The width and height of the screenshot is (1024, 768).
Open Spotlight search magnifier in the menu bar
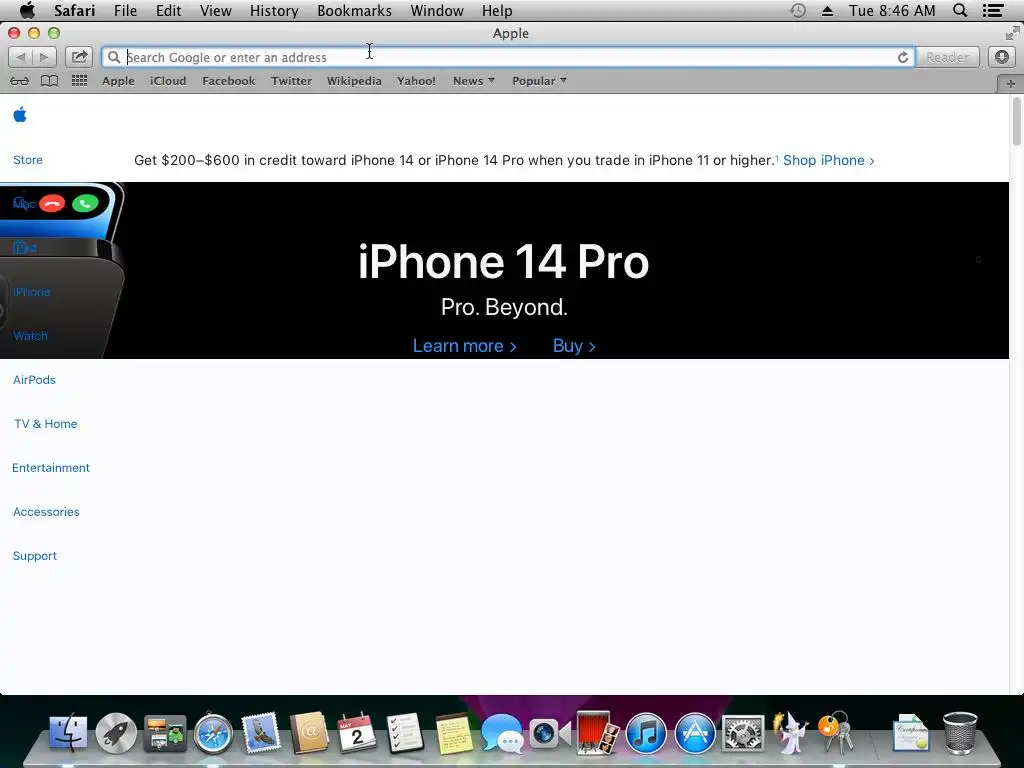point(960,10)
